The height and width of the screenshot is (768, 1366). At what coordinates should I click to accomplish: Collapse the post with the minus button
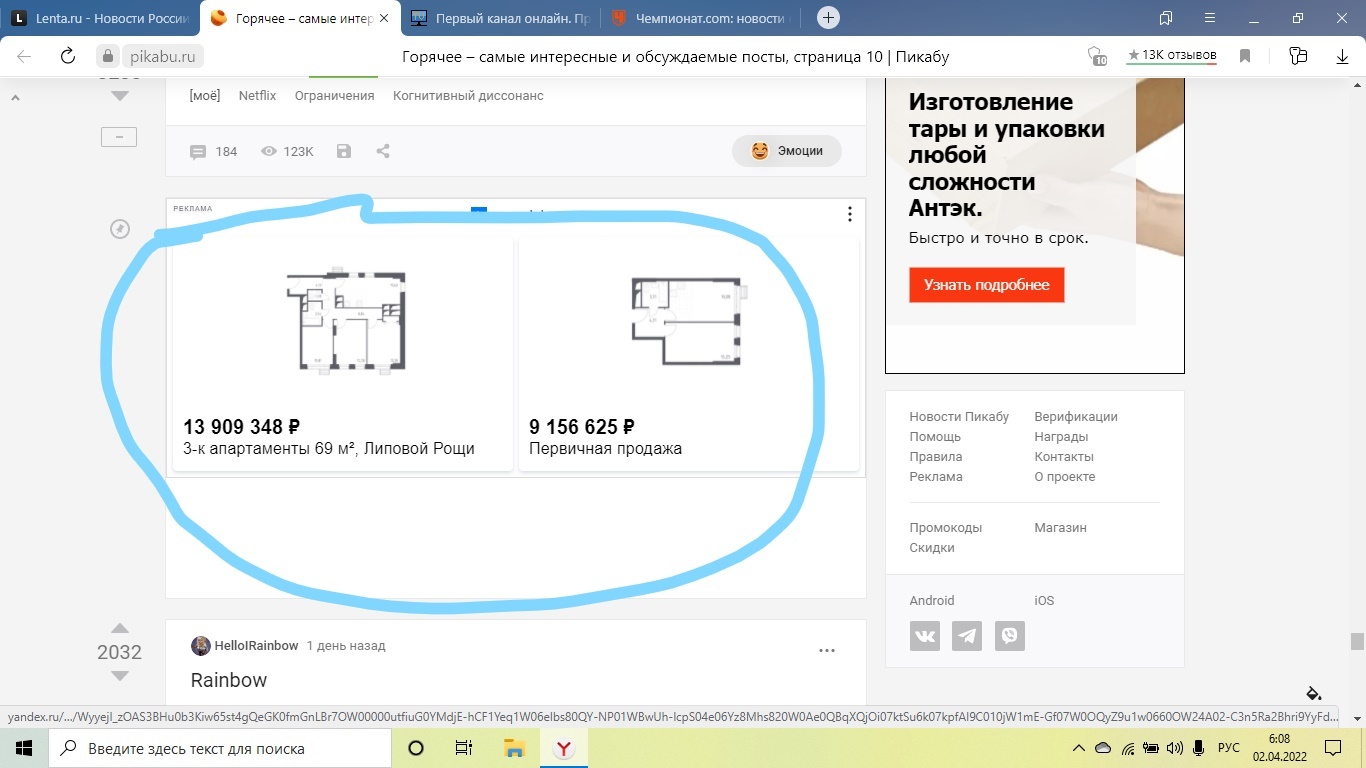click(119, 137)
